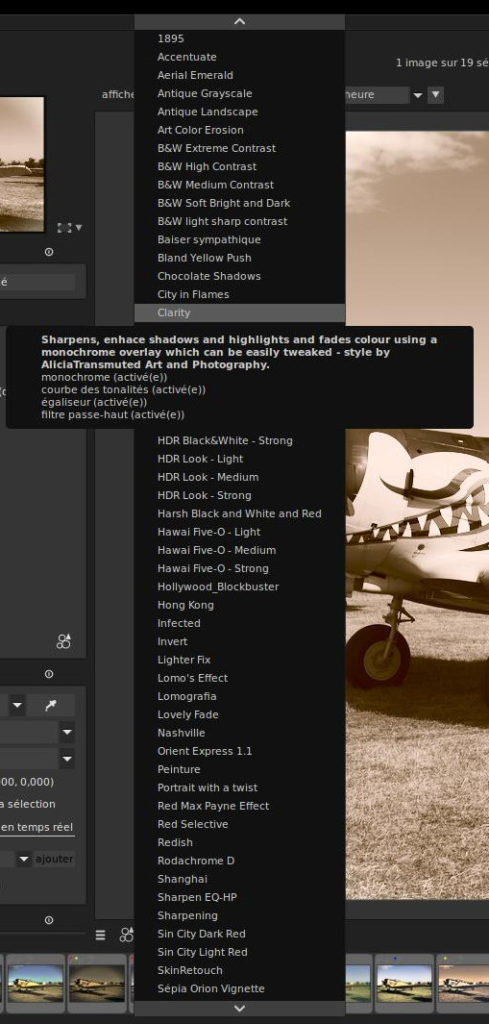The width and height of the screenshot is (489, 1024).
Task: Click the 'en temps réel' option
Action: (37, 827)
